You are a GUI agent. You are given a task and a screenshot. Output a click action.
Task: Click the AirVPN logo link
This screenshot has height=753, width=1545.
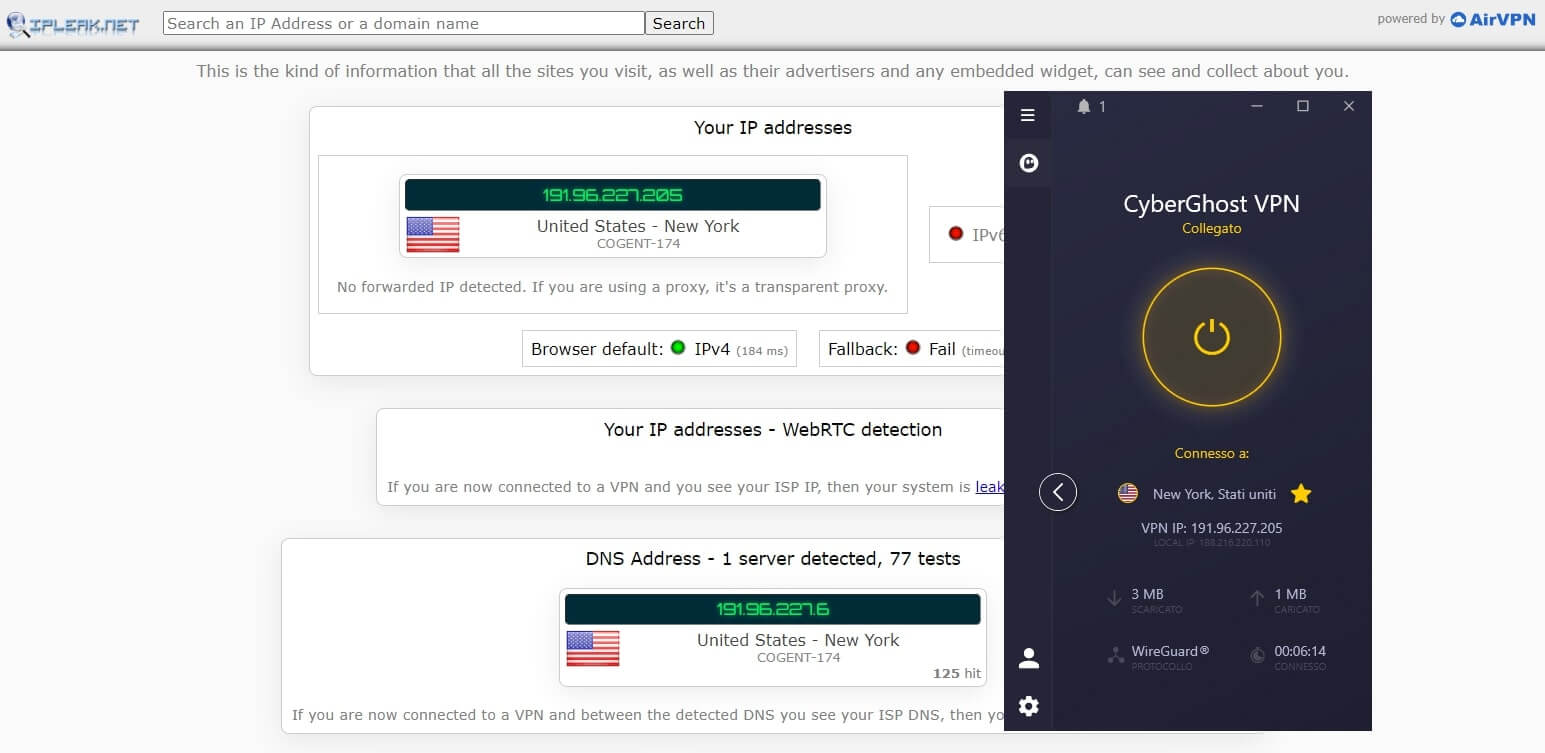pos(1492,19)
